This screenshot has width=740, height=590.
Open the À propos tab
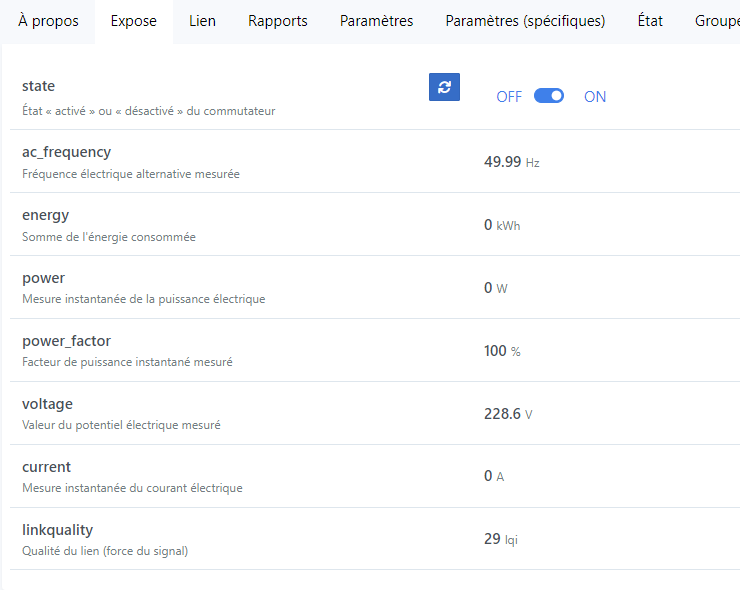48,21
